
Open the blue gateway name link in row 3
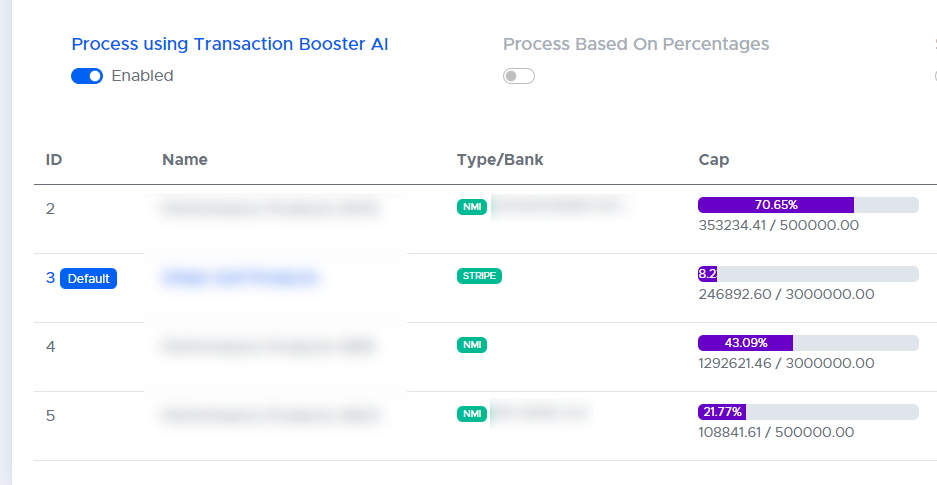240,277
